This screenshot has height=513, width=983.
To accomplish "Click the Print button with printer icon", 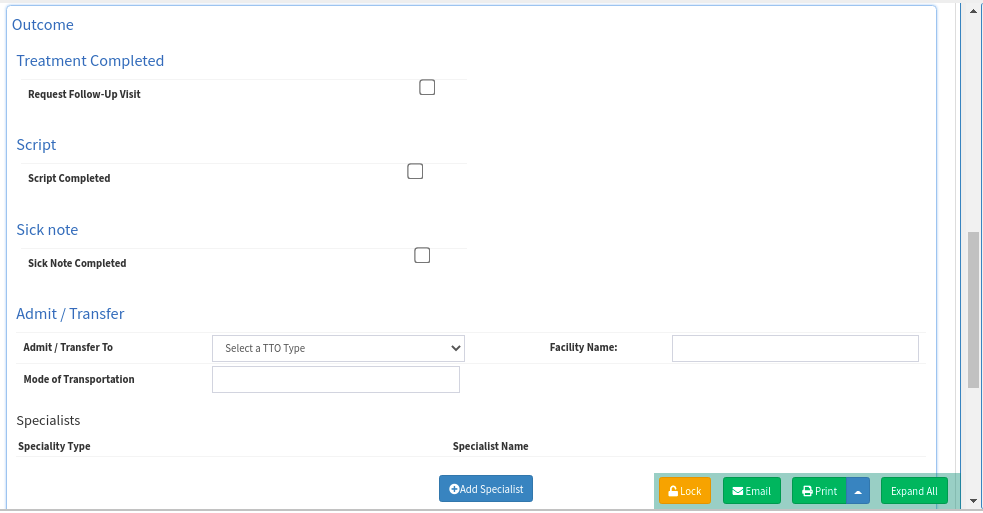I will click(819, 491).
